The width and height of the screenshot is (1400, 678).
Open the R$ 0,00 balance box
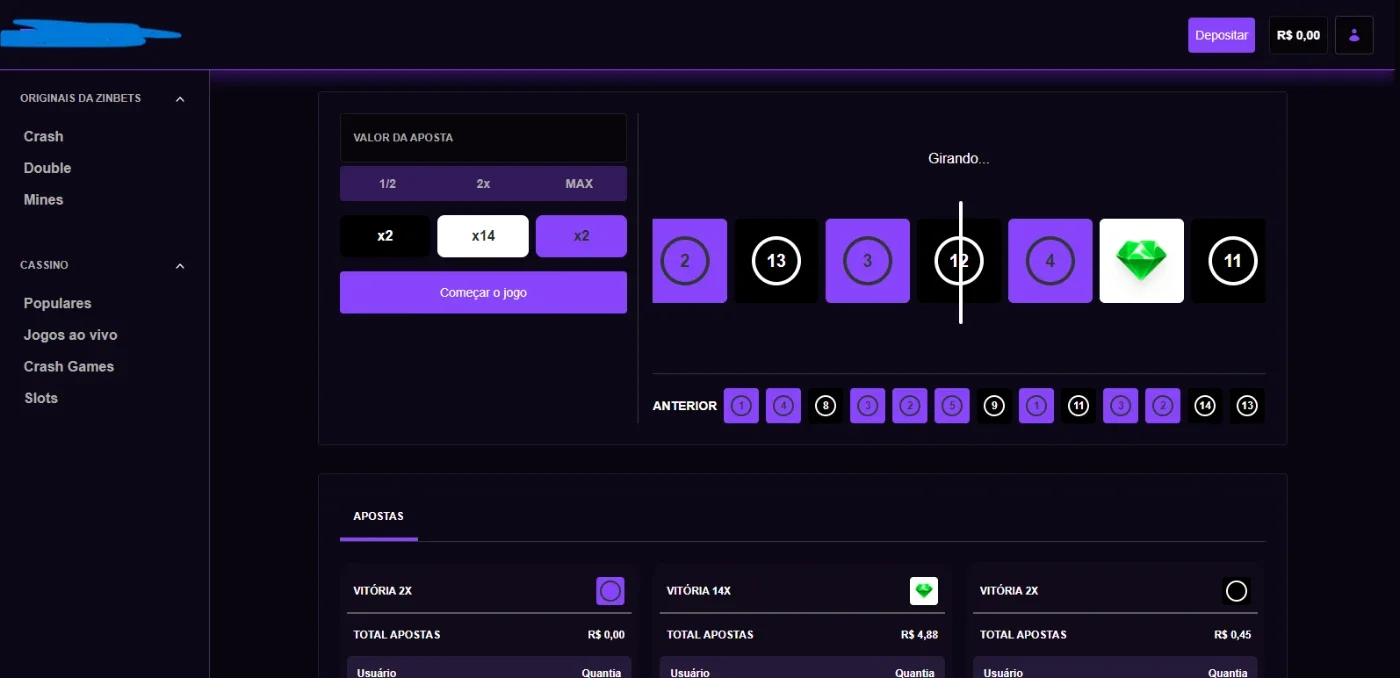(1298, 35)
